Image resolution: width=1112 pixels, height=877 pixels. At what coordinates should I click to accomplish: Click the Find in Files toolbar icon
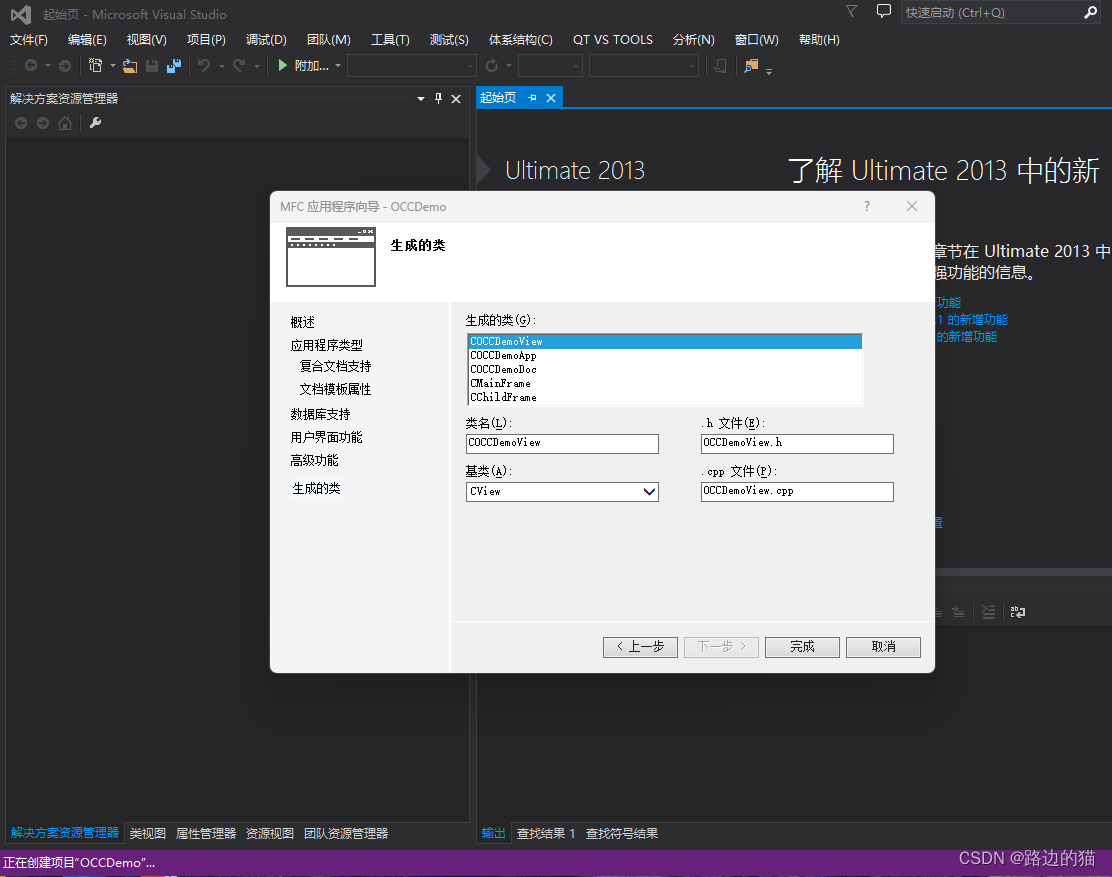751,66
